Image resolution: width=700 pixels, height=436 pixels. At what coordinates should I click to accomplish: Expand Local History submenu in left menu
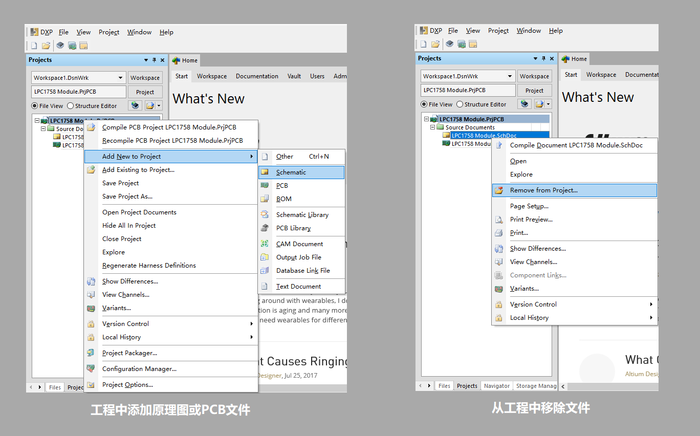point(171,337)
